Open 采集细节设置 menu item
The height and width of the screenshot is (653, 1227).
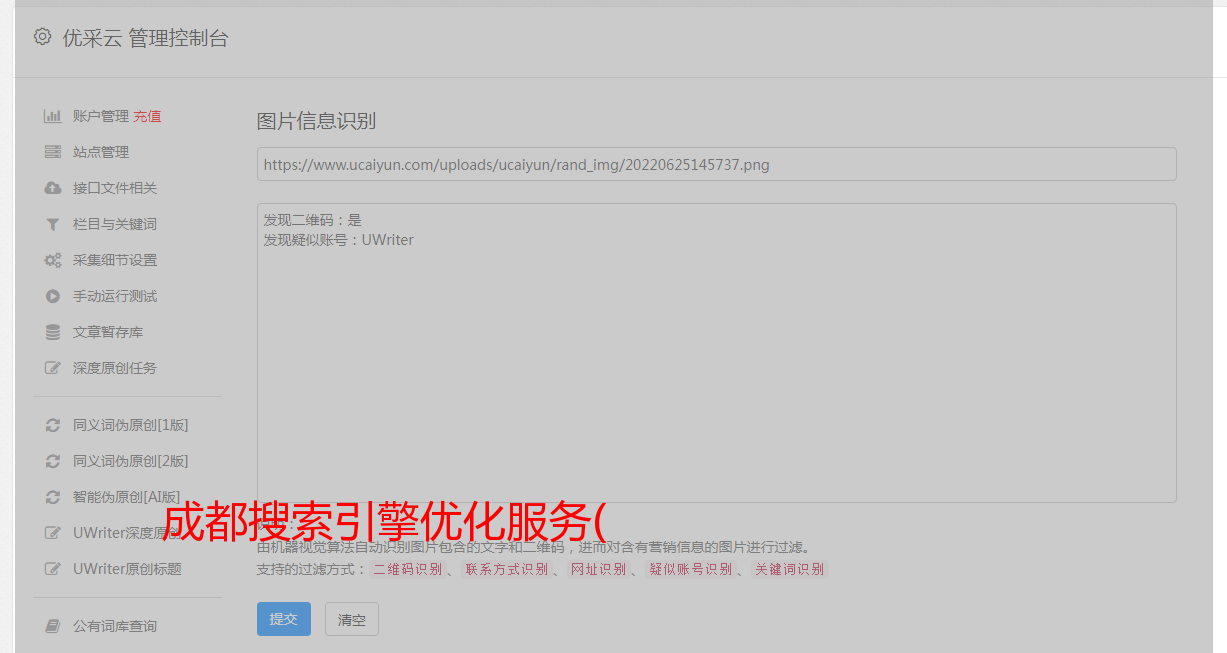[x=115, y=260]
